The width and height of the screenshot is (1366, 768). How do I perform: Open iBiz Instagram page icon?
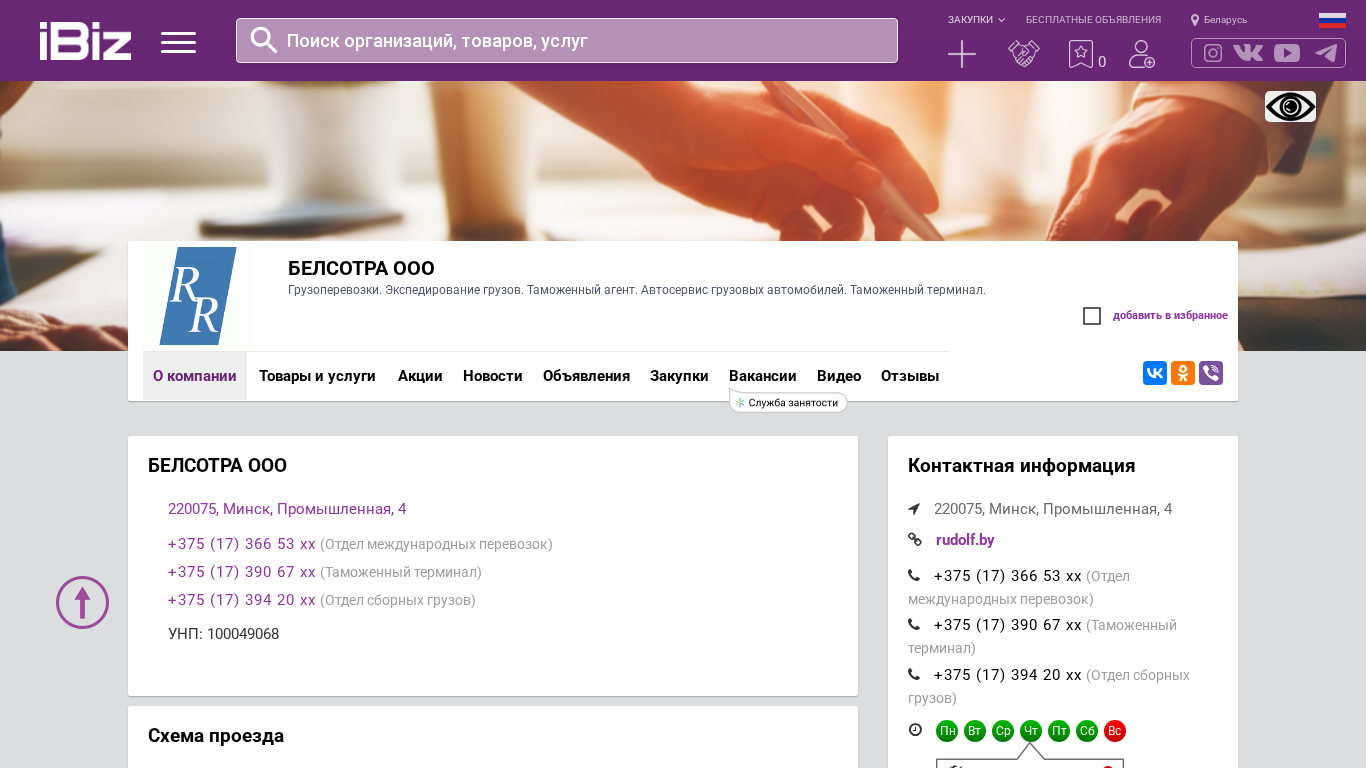[x=1213, y=53]
